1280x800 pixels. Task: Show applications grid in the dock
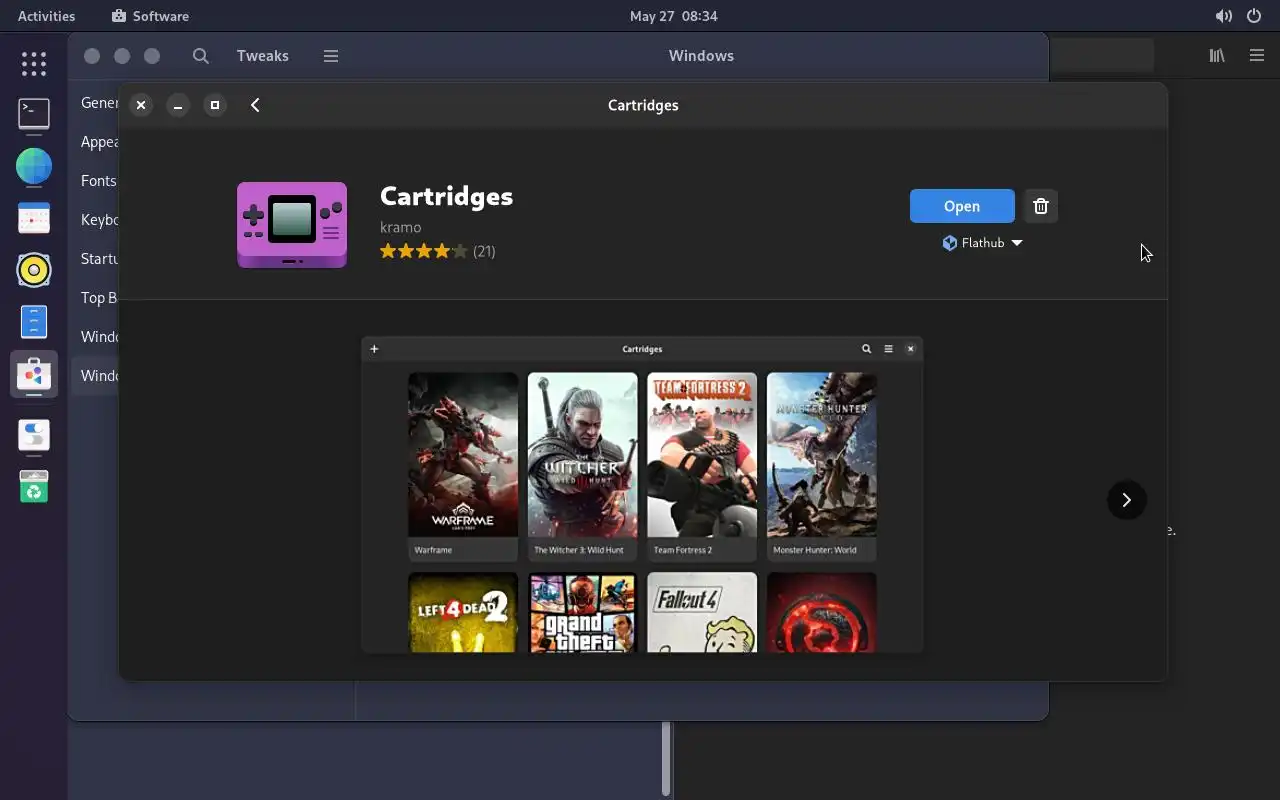tap(34, 64)
